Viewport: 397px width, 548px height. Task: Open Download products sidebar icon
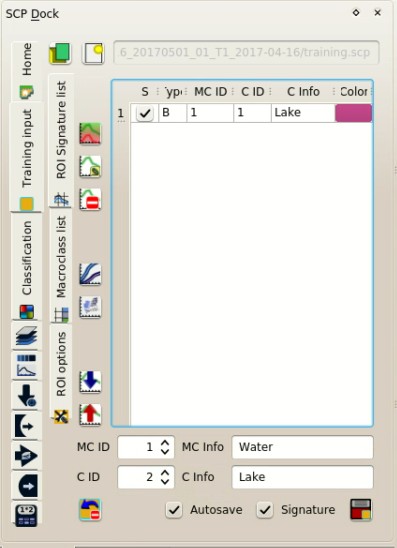[x=26, y=396]
